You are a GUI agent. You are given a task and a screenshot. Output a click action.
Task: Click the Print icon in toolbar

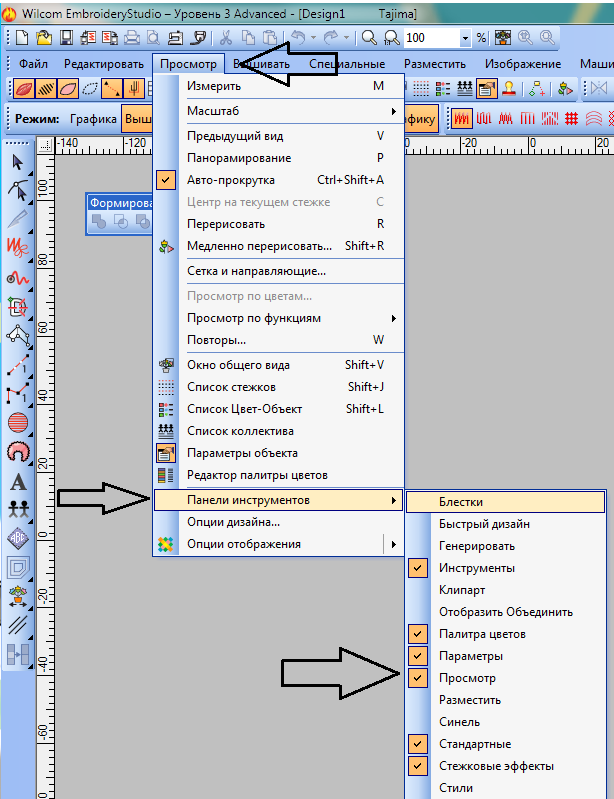[132, 38]
